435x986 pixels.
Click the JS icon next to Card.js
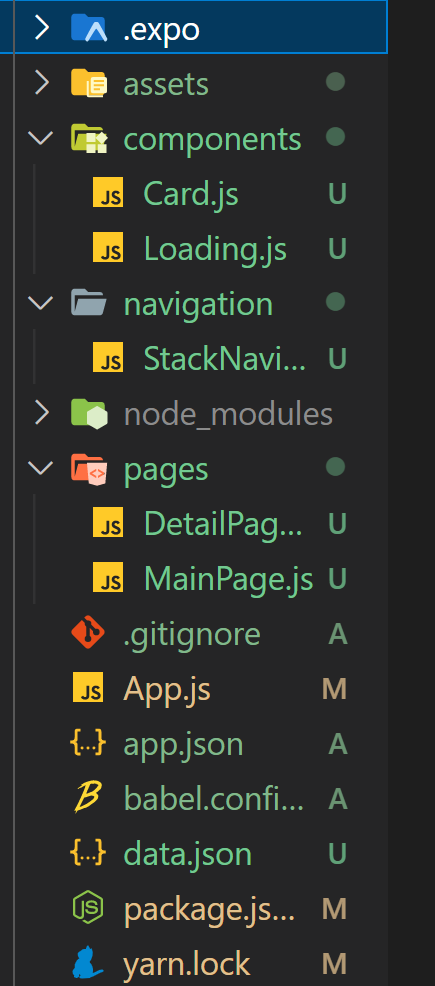coord(108,193)
